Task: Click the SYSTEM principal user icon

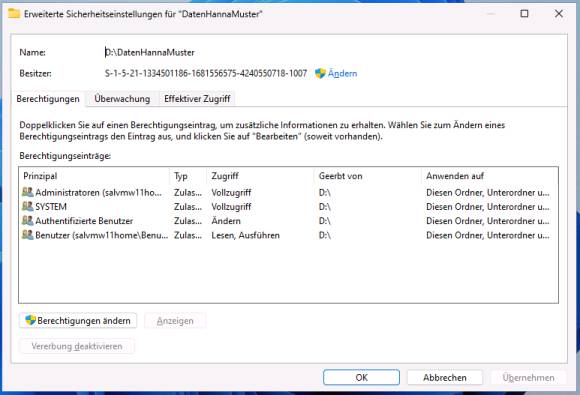Action: coord(28,206)
